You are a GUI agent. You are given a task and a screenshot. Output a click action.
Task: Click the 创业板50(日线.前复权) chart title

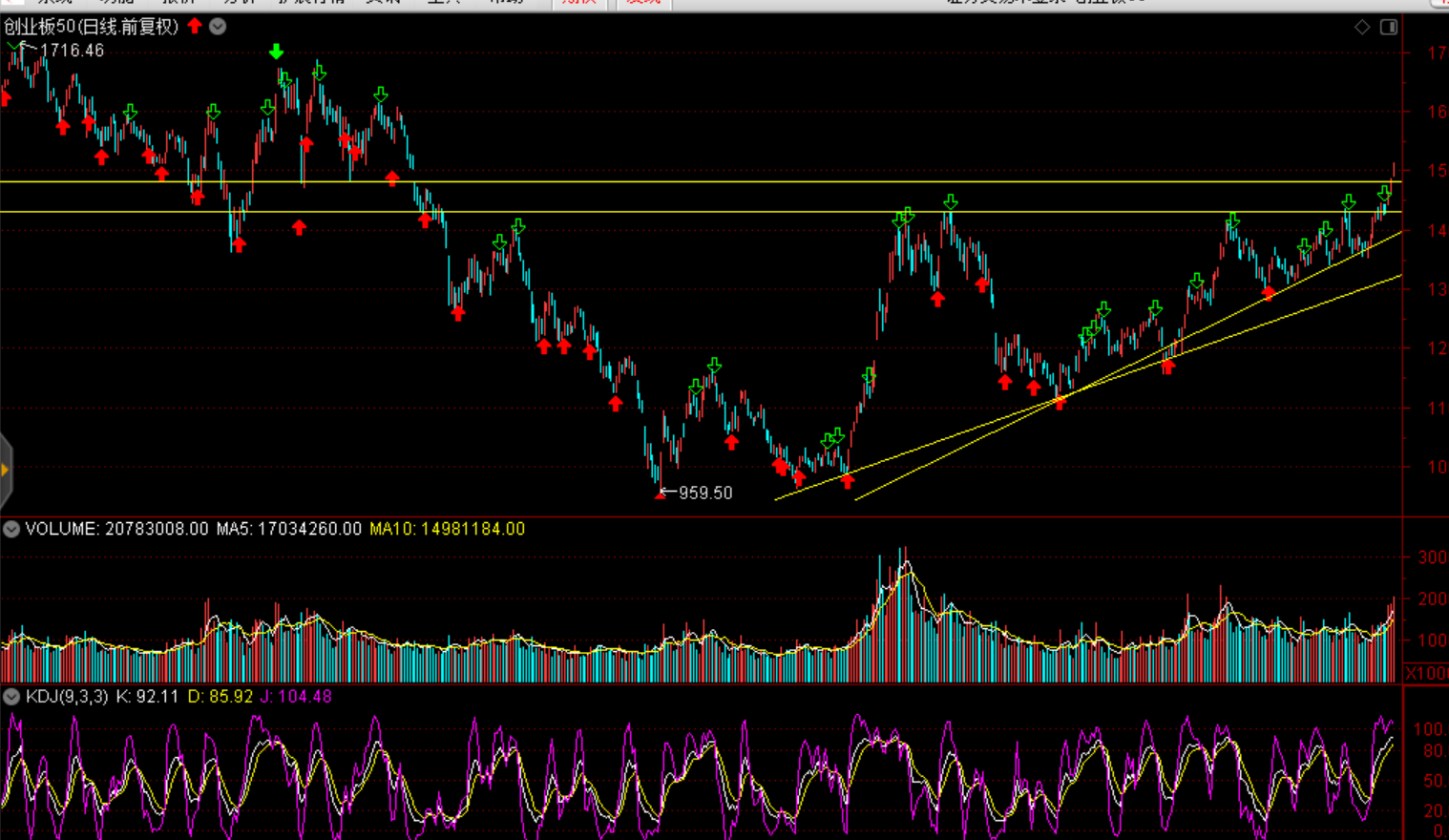[92, 27]
